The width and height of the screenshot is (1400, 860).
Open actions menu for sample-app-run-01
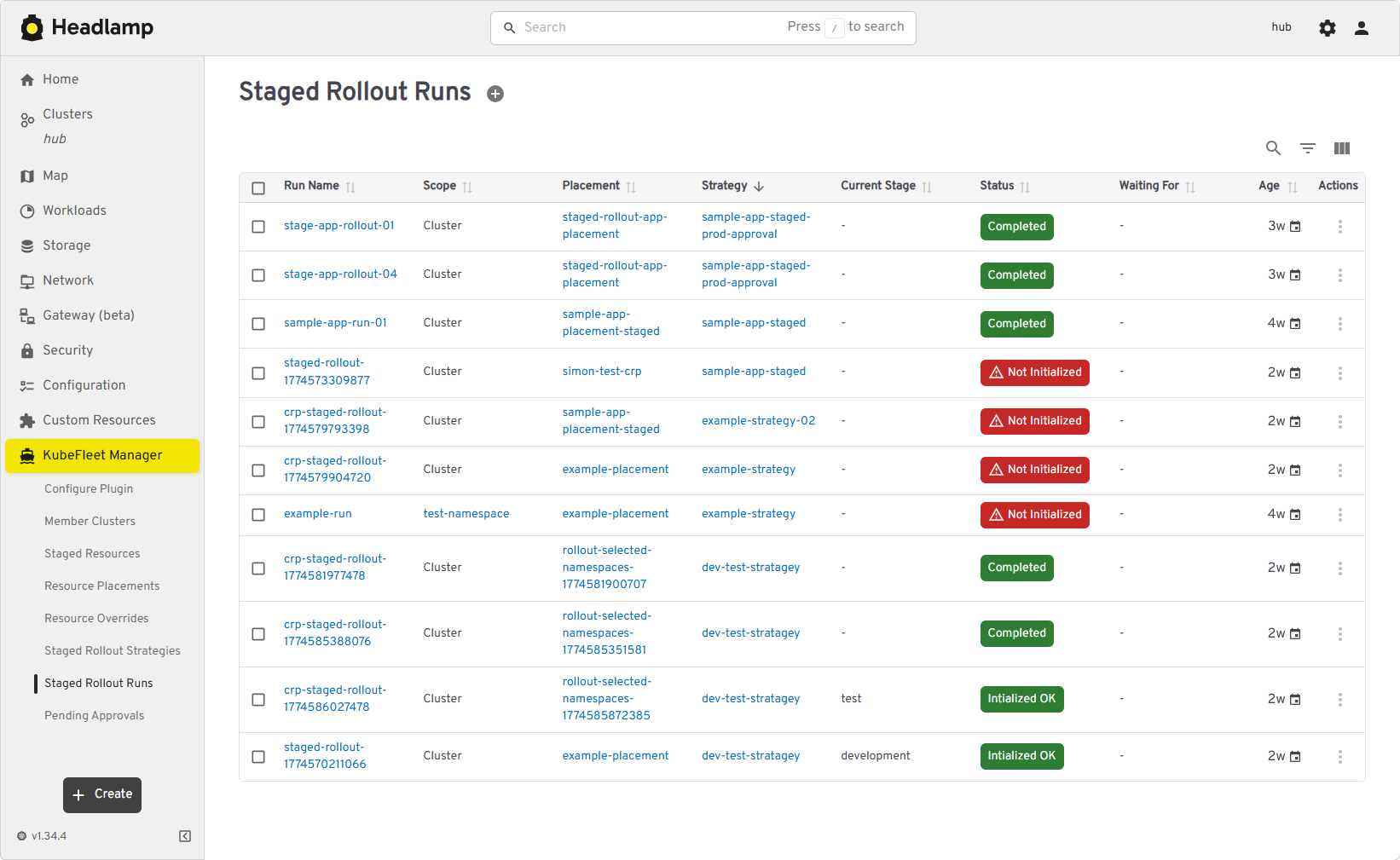(x=1340, y=324)
